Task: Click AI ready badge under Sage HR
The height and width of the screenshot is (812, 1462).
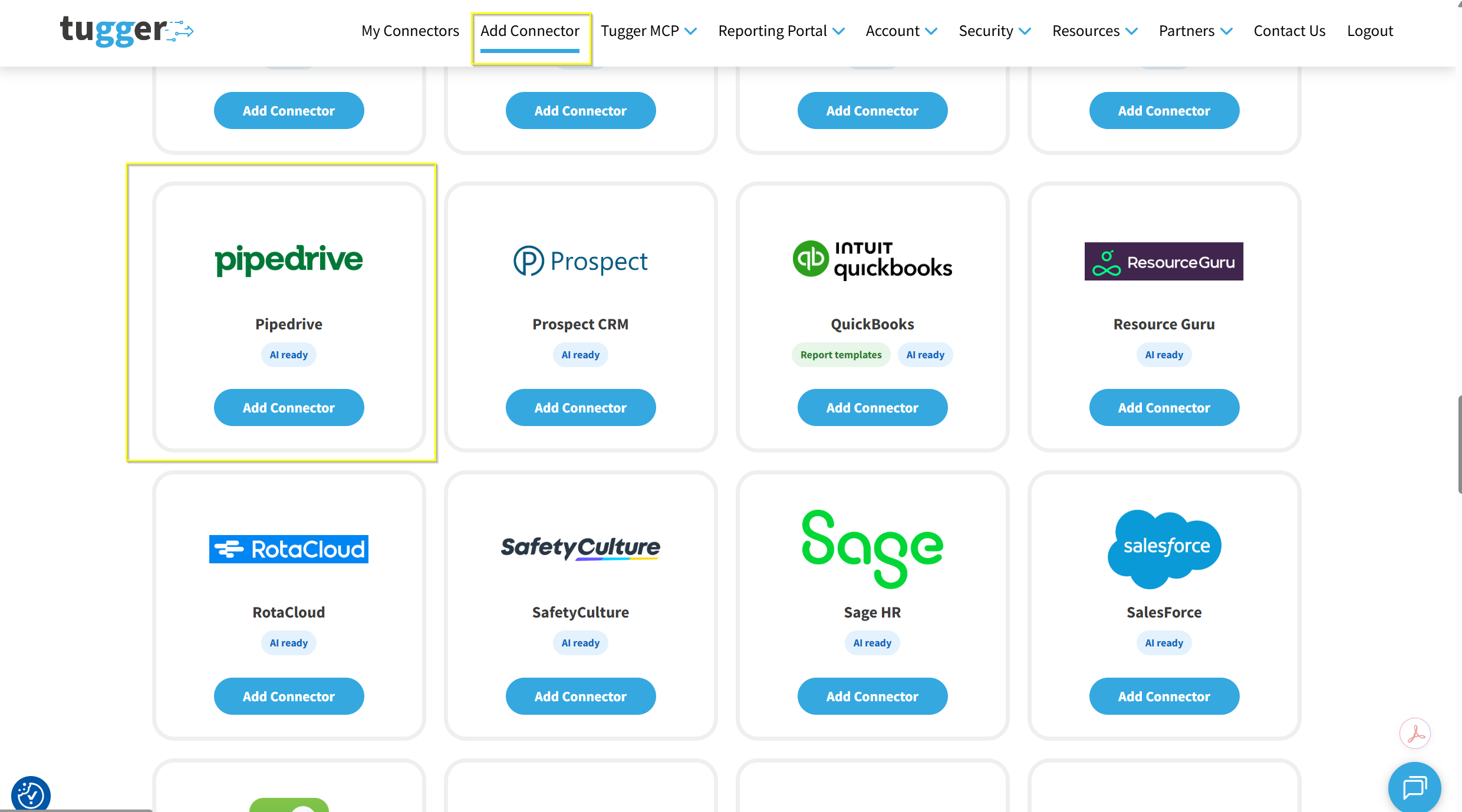Action: (x=872, y=643)
